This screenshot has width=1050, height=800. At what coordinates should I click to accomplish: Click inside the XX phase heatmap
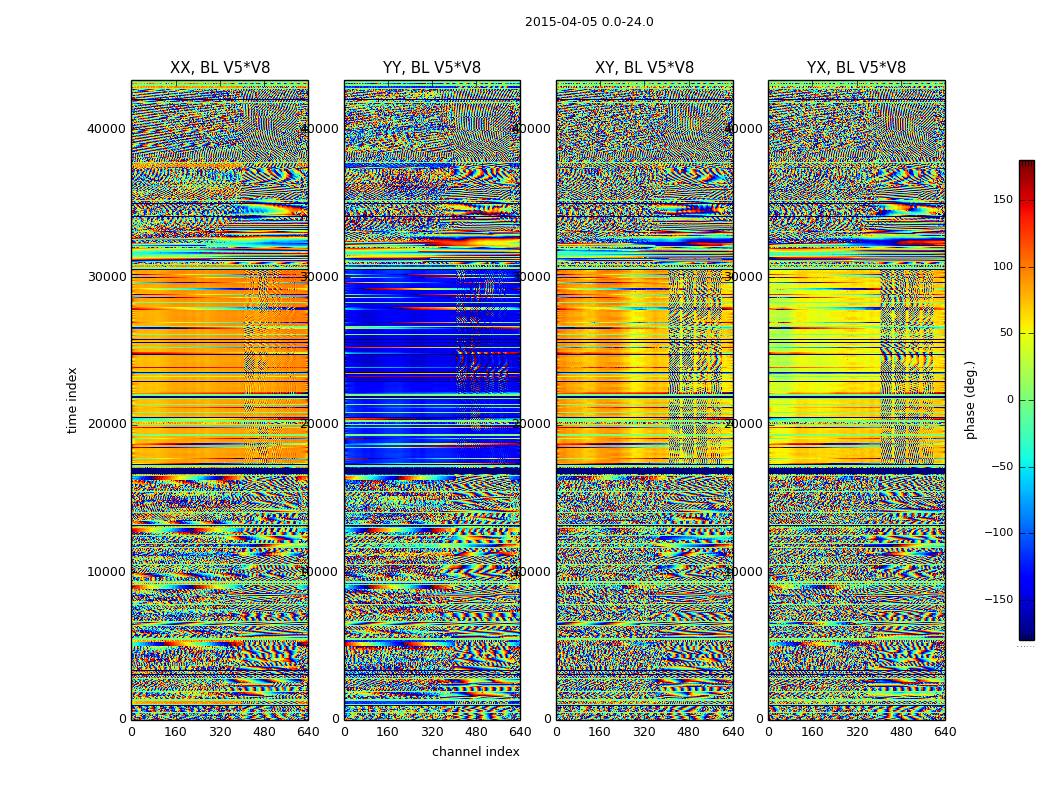(220, 400)
